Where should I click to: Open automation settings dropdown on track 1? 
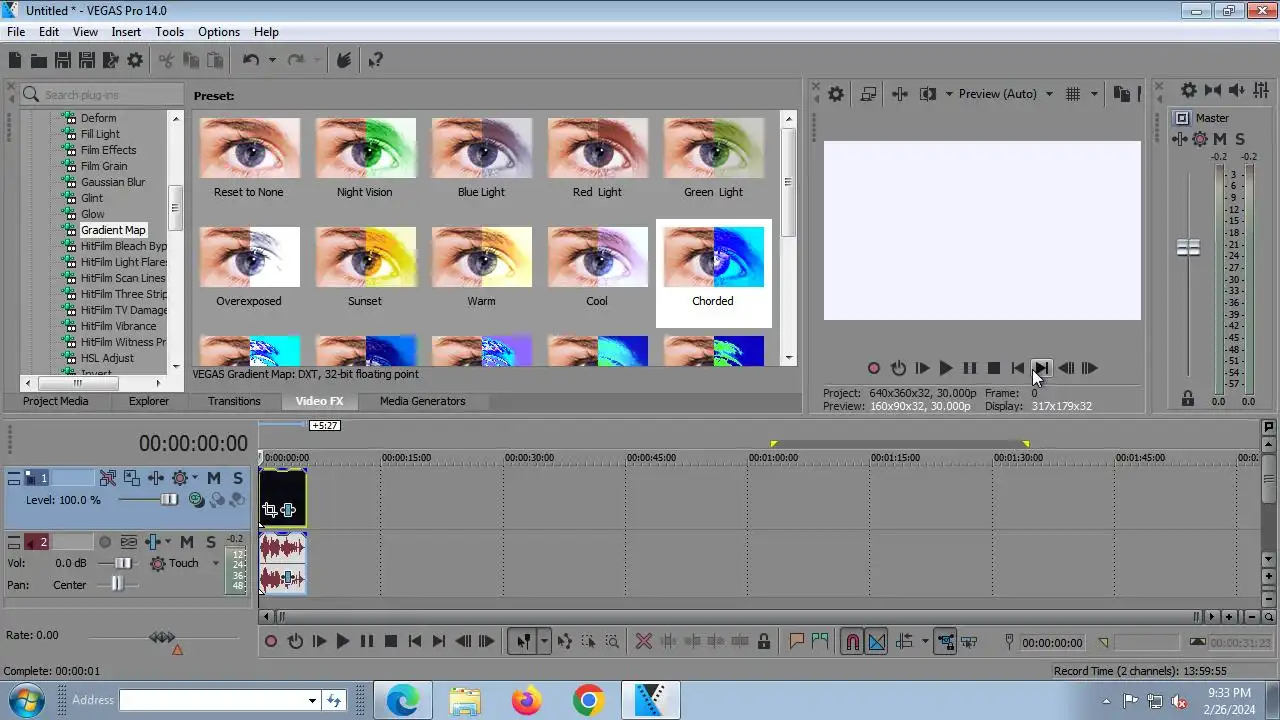click(x=195, y=478)
